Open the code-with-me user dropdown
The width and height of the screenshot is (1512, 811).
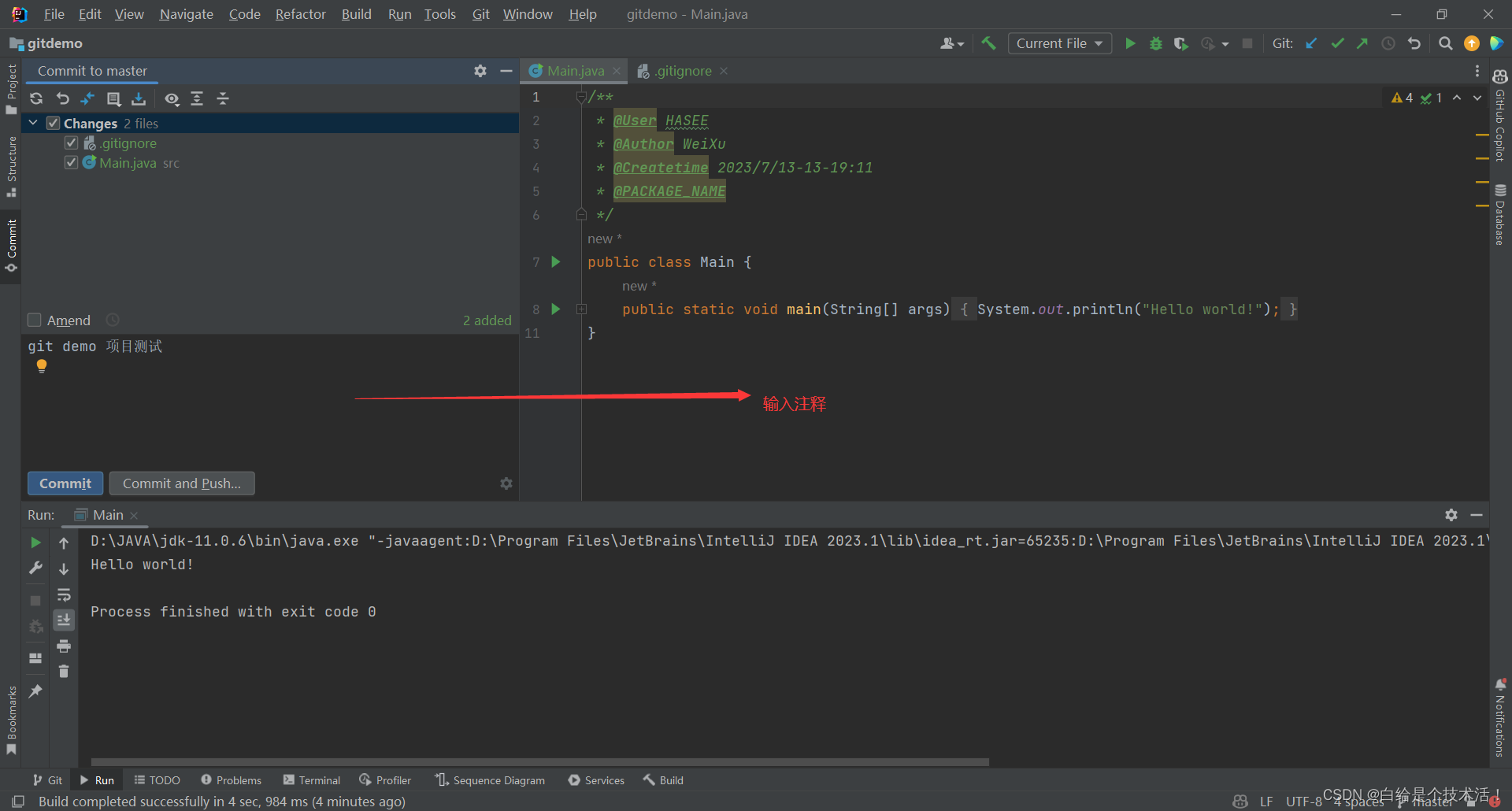point(951,43)
